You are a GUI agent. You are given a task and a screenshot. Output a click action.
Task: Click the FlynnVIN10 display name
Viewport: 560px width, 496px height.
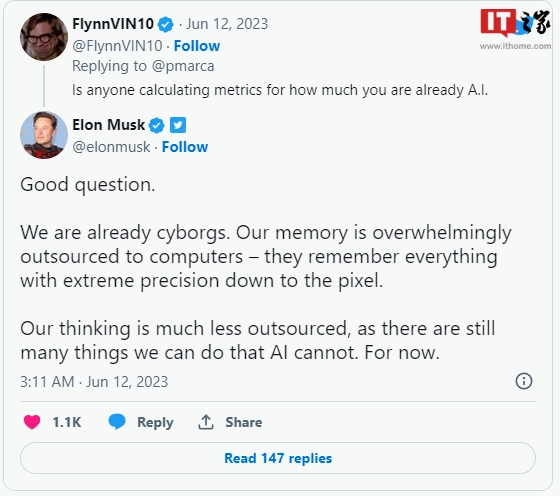point(113,24)
